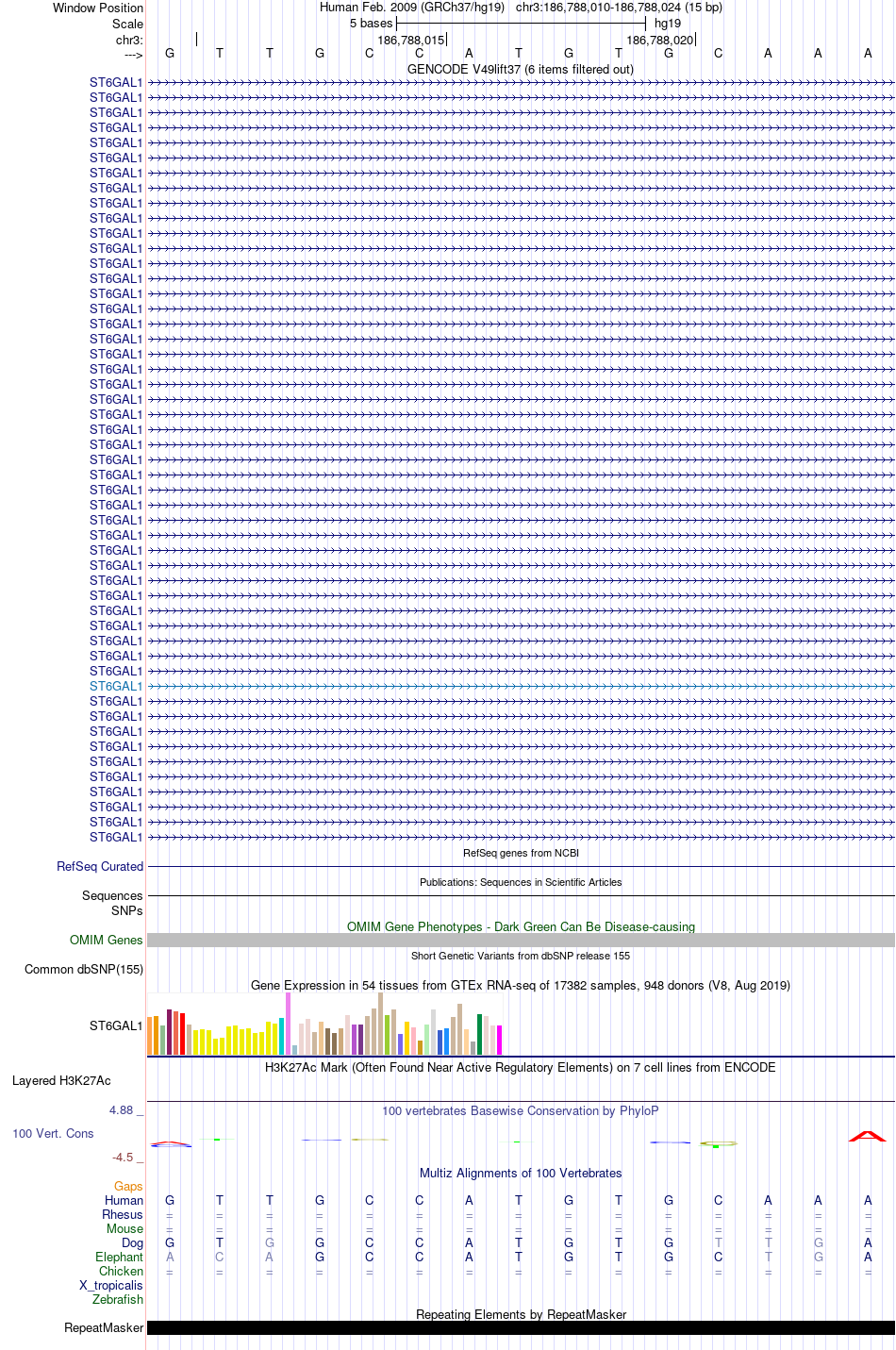Open the H3K27Ac Mark track title
Viewport: 896px width, 1350px height.
[521, 1067]
